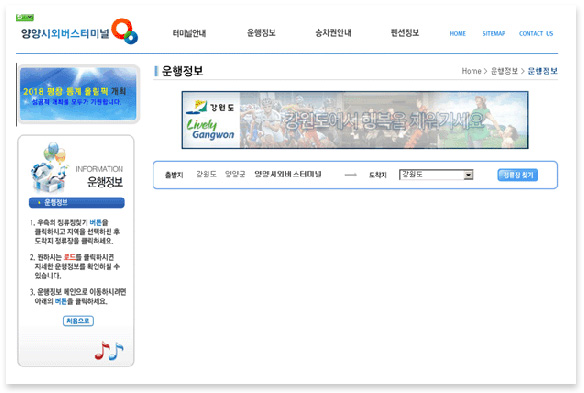
Task: Open the SITEMAP link
Action: tap(493, 34)
